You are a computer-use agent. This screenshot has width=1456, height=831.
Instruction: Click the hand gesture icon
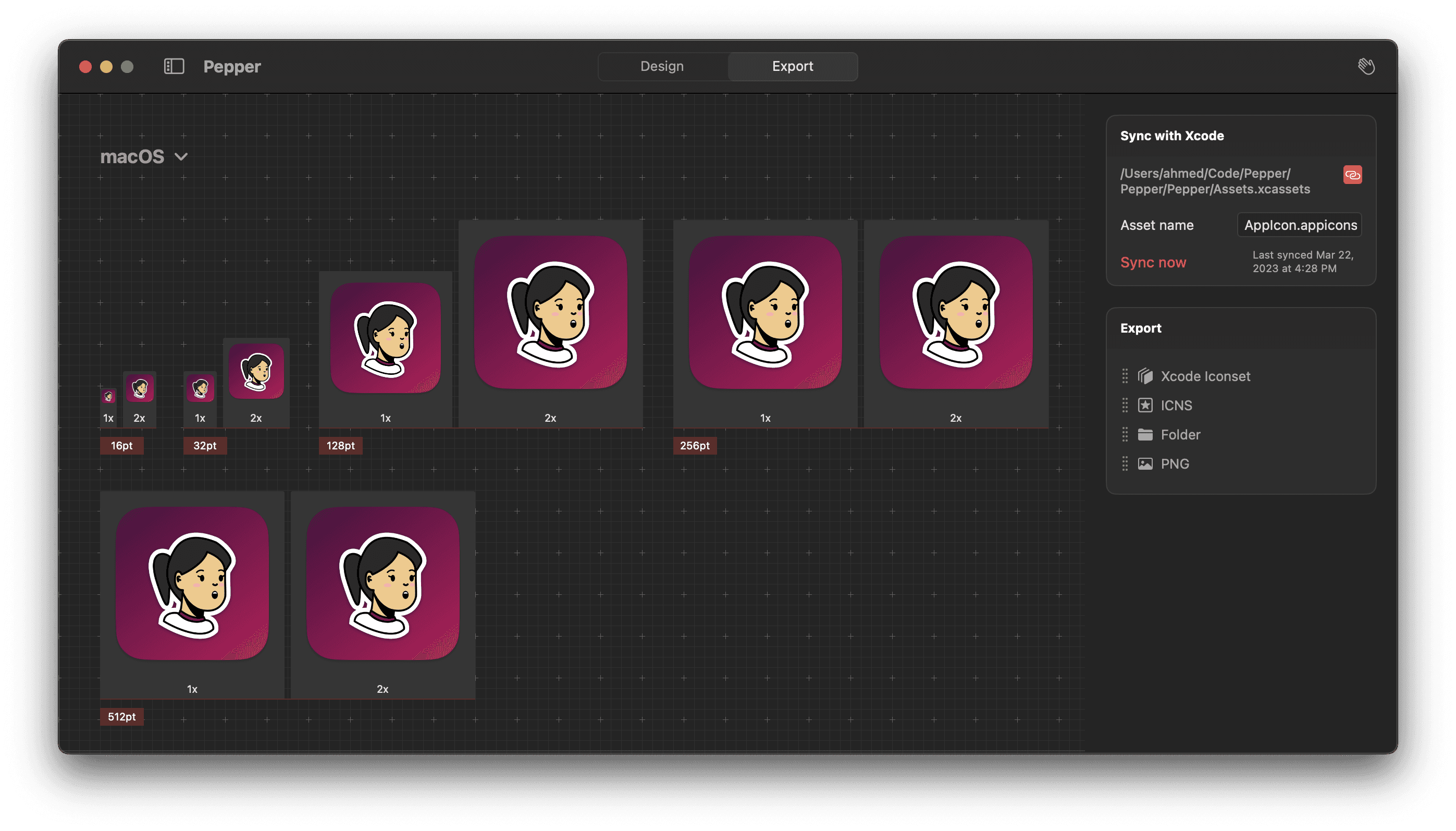(x=1367, y=66)
